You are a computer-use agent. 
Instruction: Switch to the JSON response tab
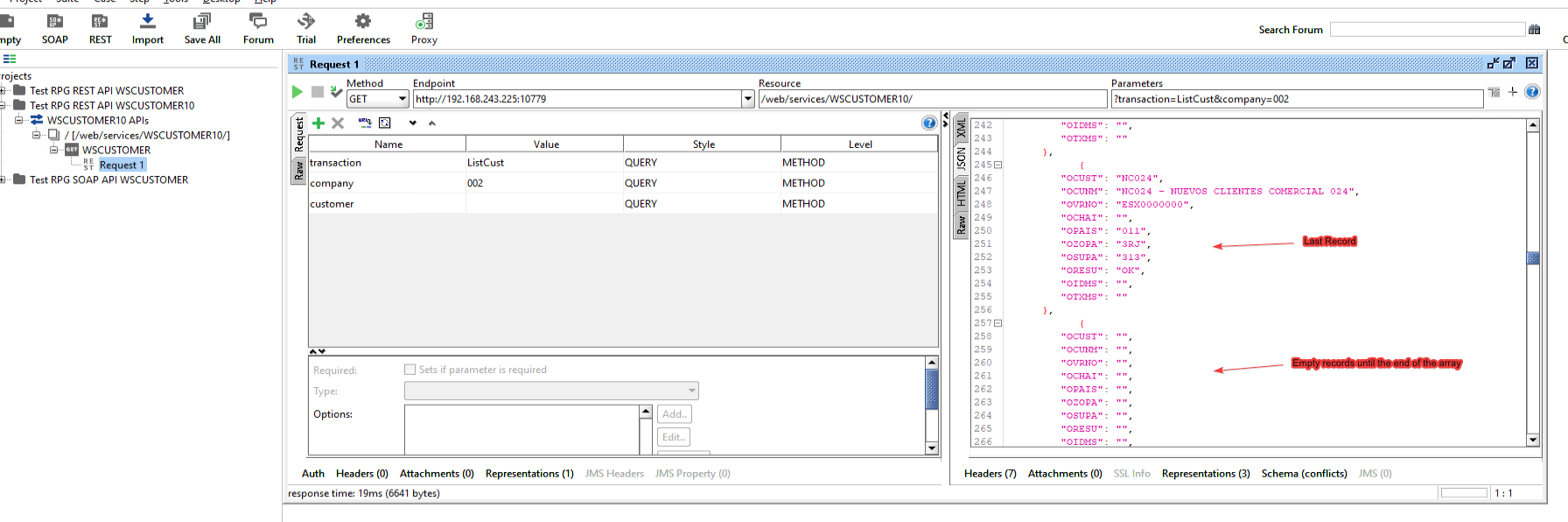961,159
